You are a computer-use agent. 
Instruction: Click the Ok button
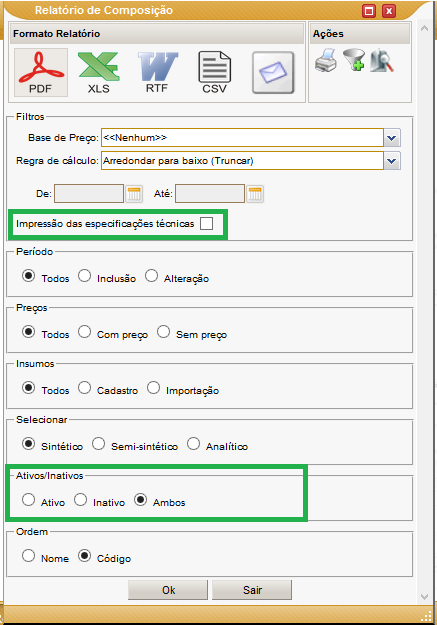pos(168,590)
